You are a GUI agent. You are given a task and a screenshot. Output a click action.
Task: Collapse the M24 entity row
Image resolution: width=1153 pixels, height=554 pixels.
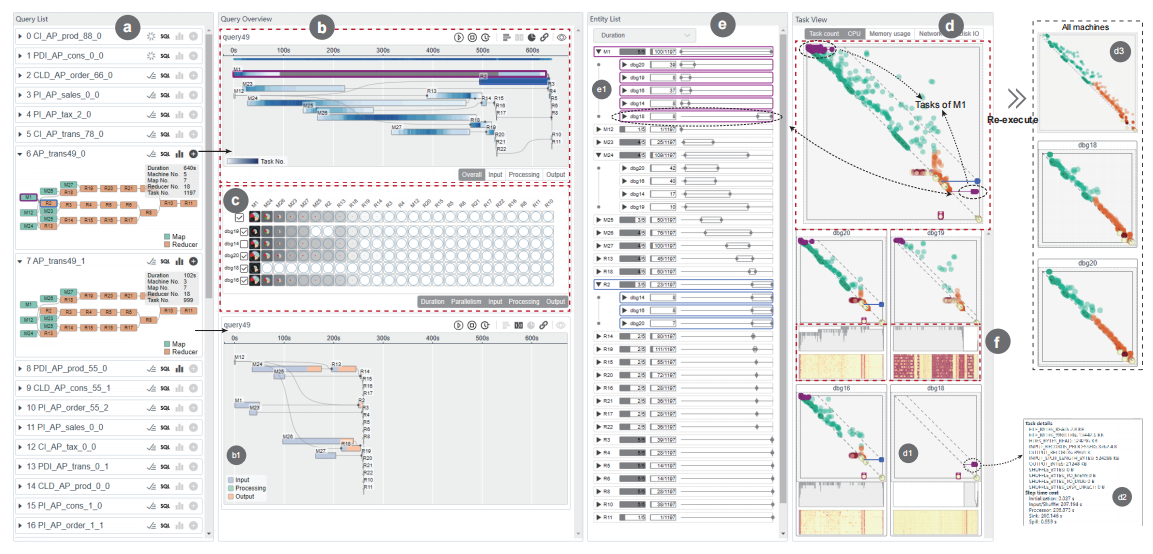point(596,155)
